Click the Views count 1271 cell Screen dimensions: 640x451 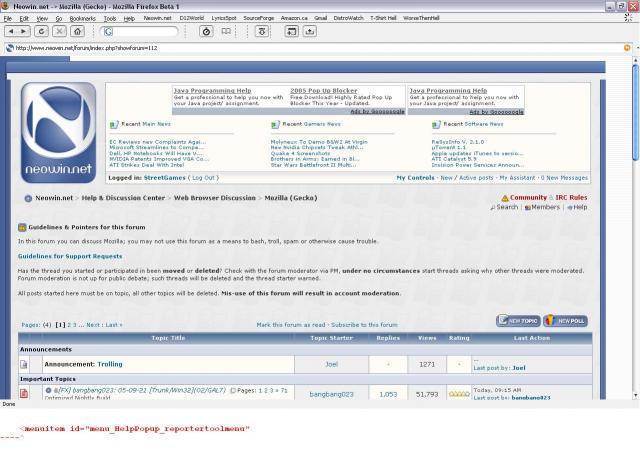tap(427, 364)
